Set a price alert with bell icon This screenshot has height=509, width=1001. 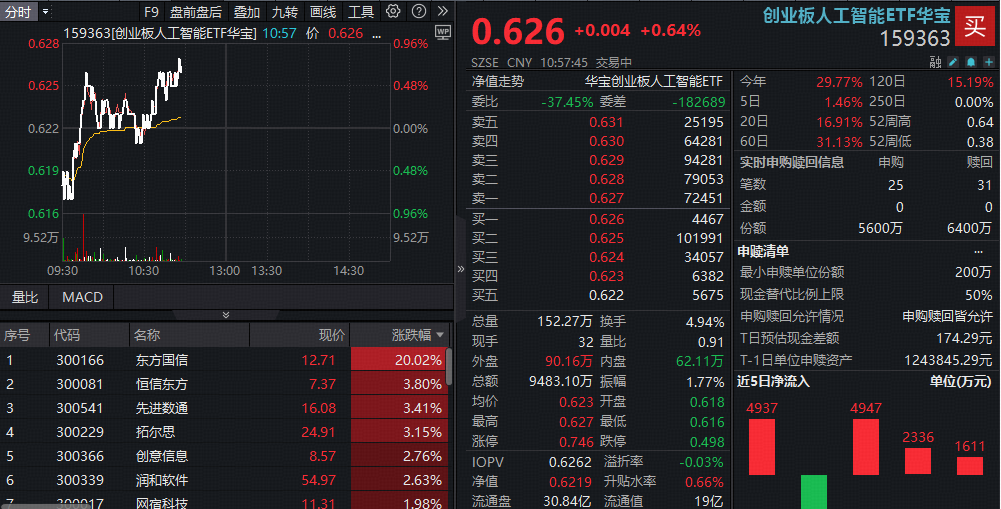coord(971,62)
